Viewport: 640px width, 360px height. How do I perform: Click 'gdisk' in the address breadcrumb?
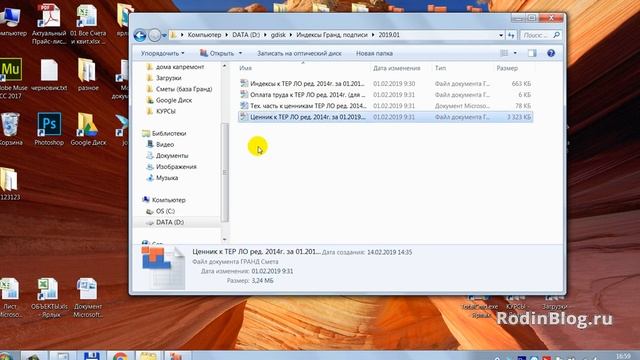tap(278, 35)
